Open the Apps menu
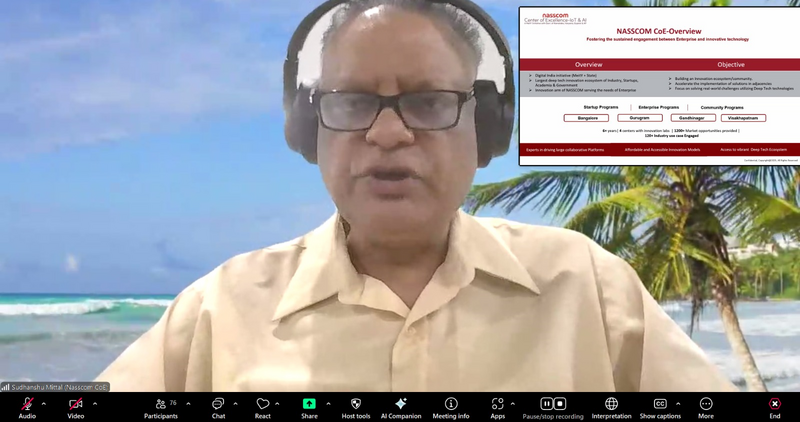The height and width of the screenshot is (422, 800). pyautogui.click(x=497, y=406)
